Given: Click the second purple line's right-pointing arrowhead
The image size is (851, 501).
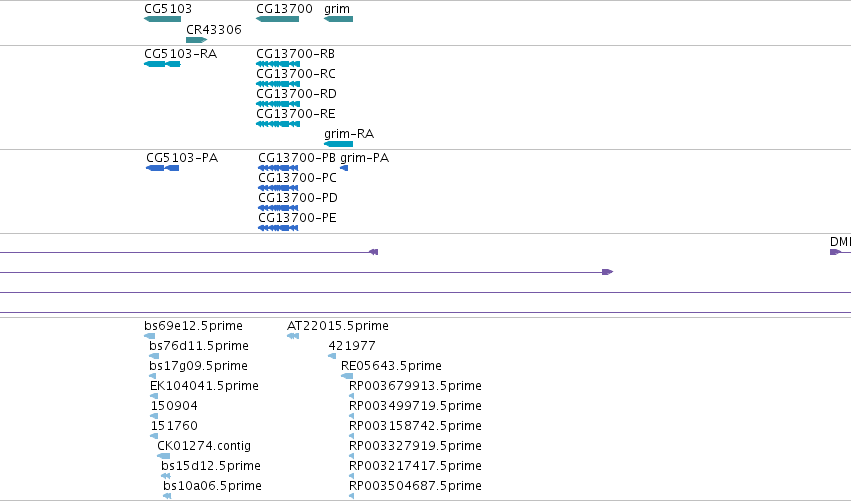Looking at the screenshot, I should (608, 272).
